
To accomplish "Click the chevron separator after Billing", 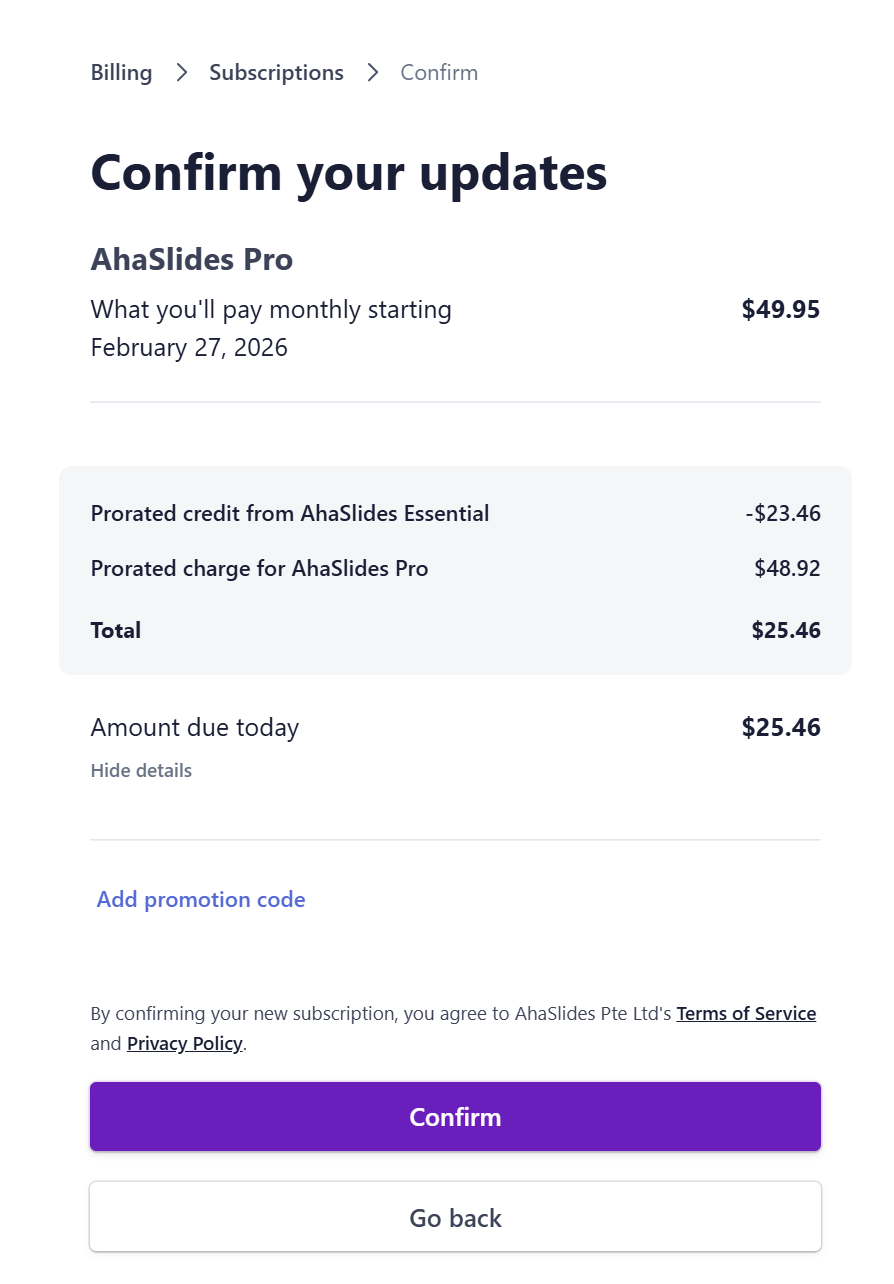I will (181, 73).
